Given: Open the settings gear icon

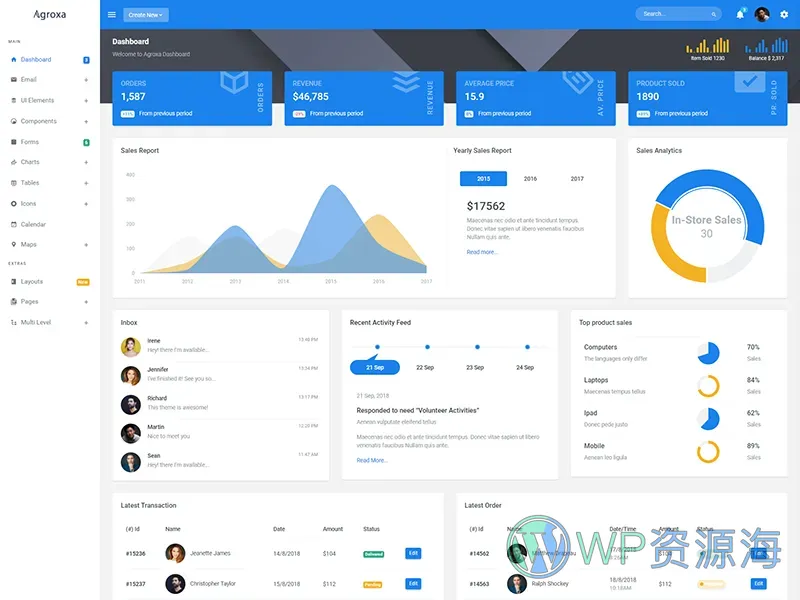Looking at the screenshot, I should point(784,14).
